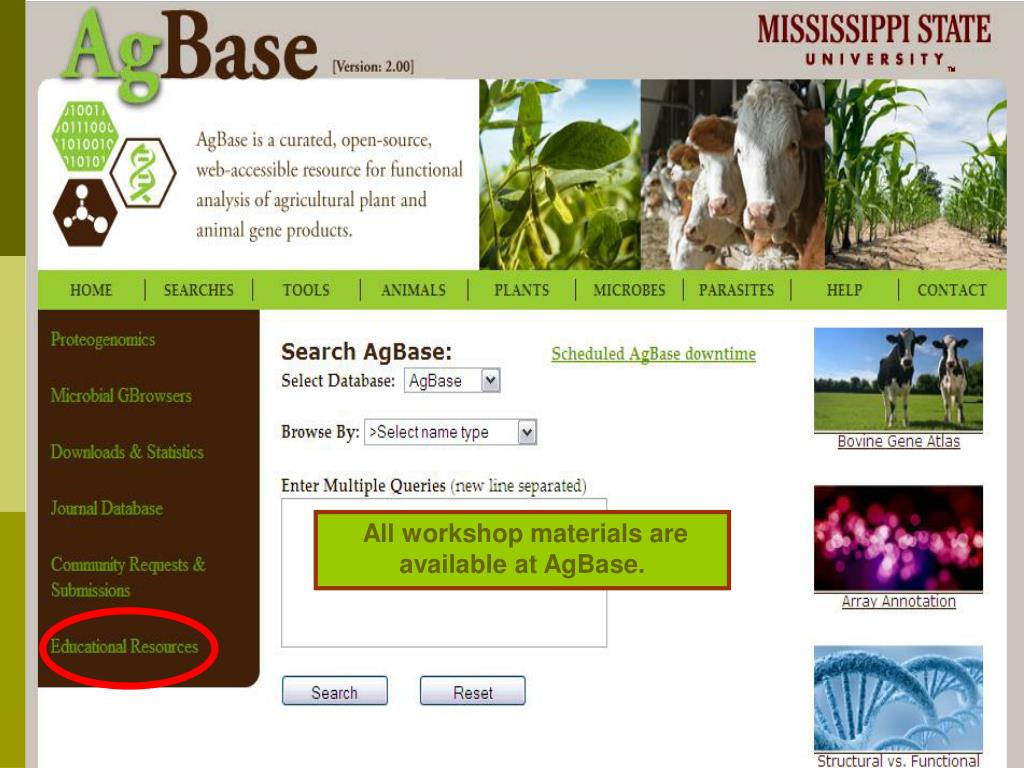Screen dimensions: 1024x768
Task: Open the Structural vs. Functional DNA thumbnail
Action: pyautogui.click(x=898, y=698)
